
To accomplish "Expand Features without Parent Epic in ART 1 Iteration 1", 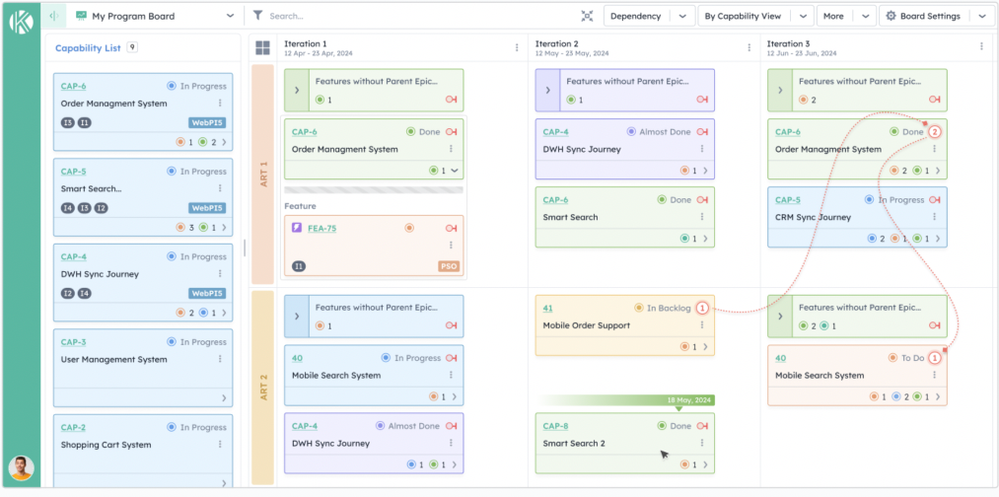I will pyautogui.click(x=297, y=90).
